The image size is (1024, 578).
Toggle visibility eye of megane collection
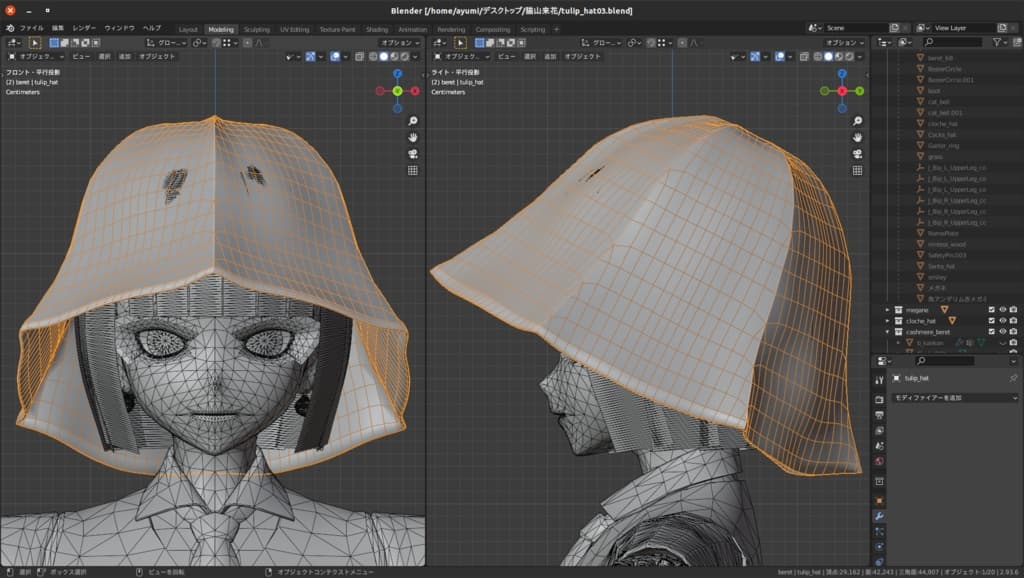click(1003, 309)
